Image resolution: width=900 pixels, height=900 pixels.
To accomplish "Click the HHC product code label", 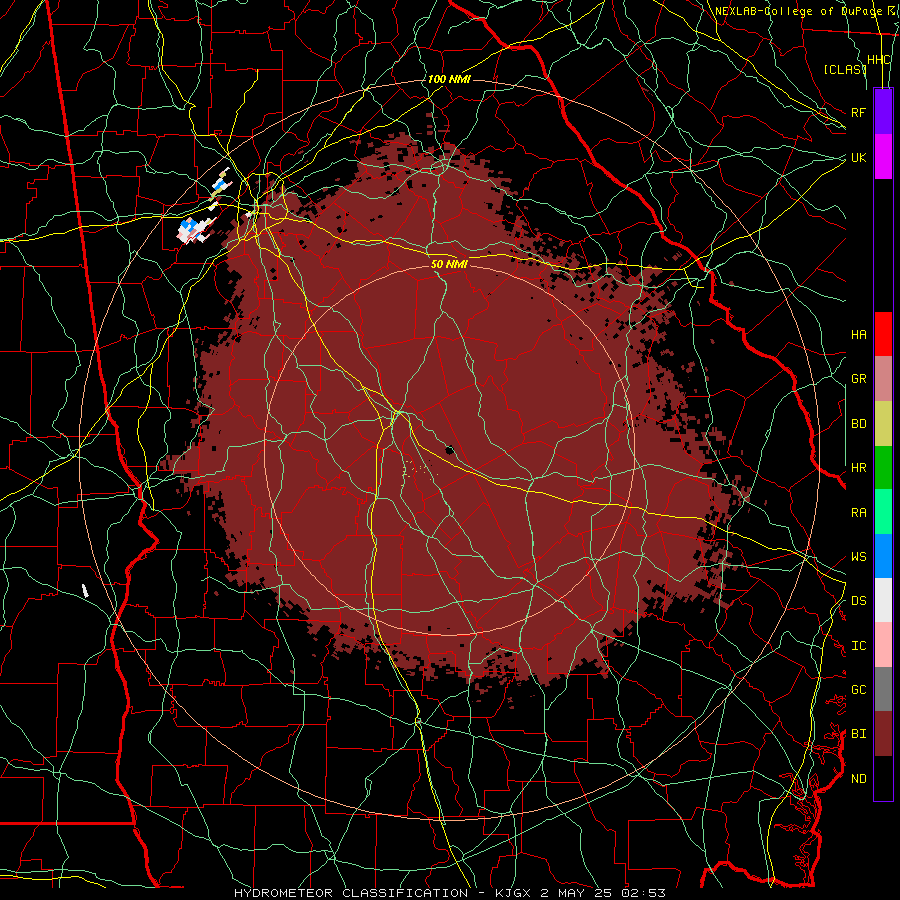I will (879, 60).
